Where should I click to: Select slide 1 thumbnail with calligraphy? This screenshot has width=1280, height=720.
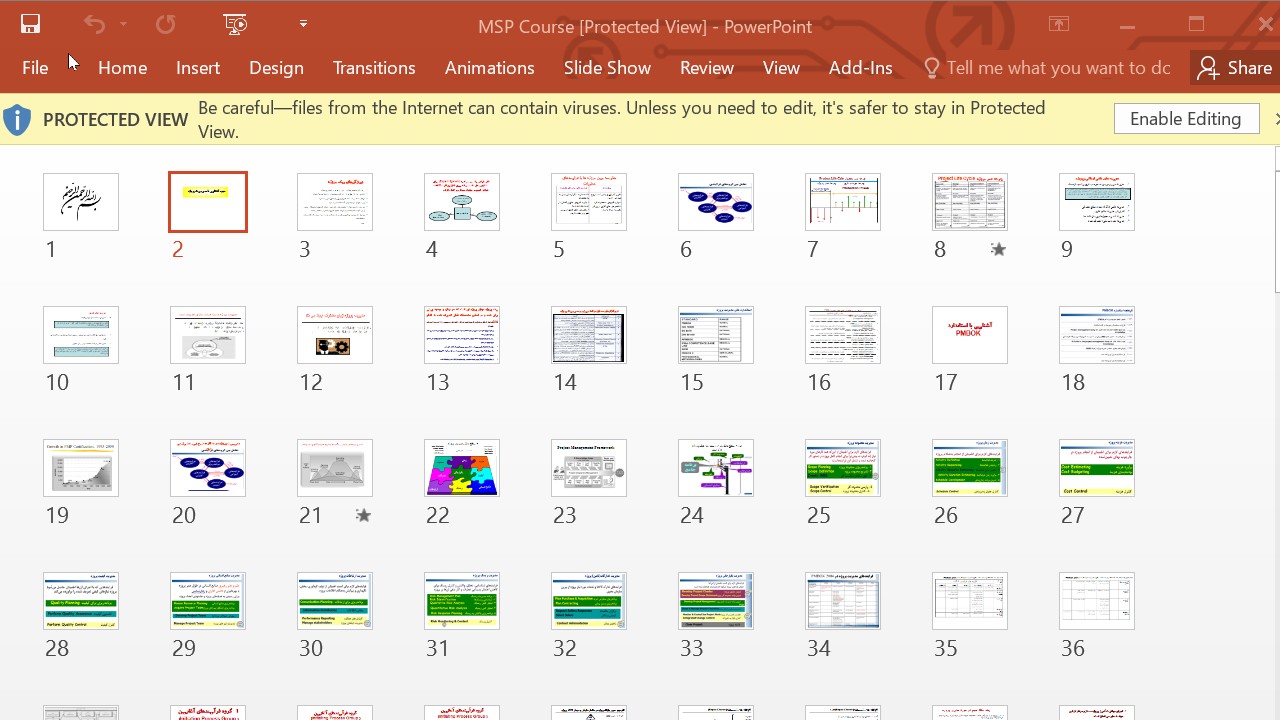[x=81, y=202]
